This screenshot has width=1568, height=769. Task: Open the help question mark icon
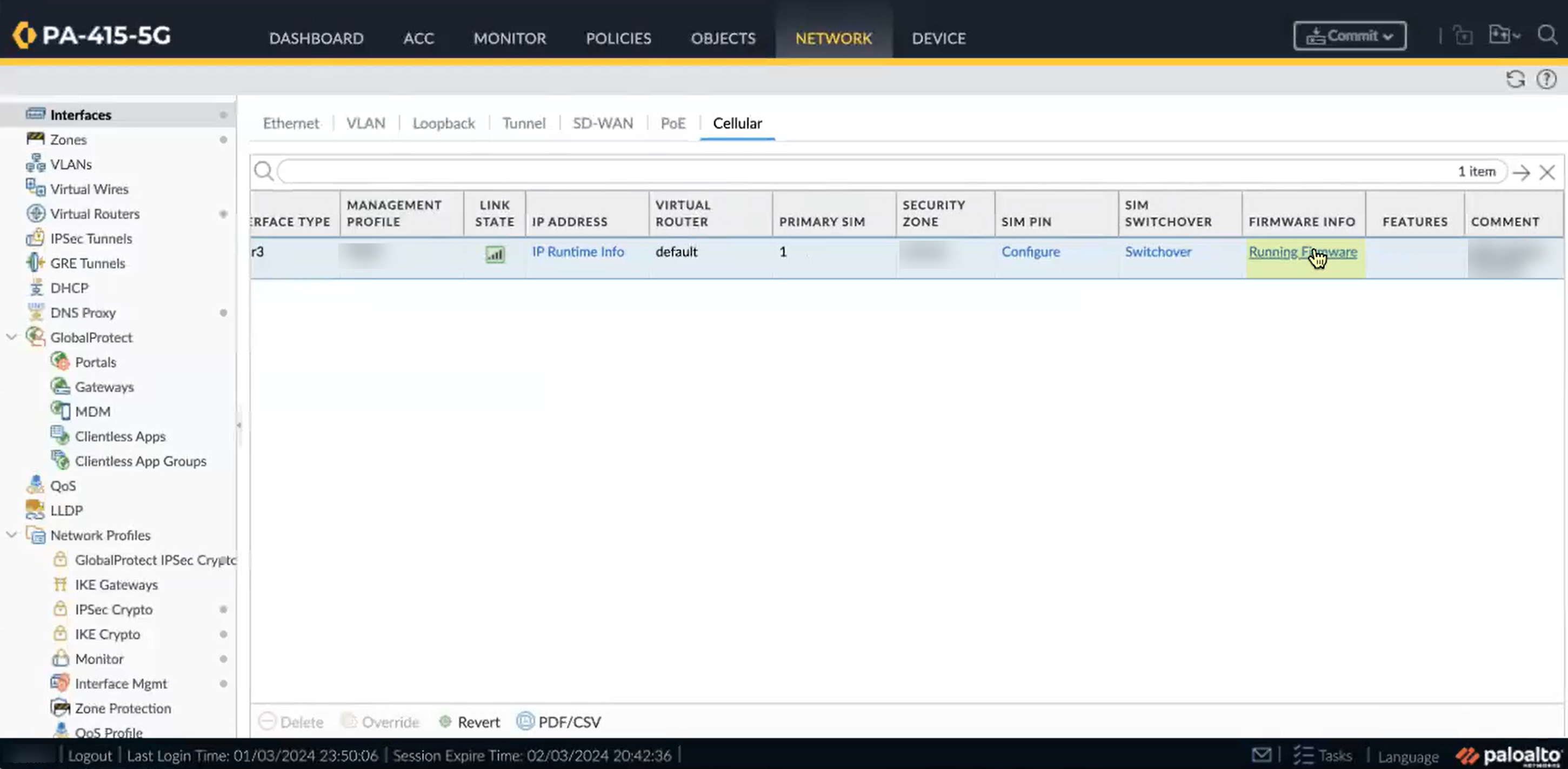point(1546,79)
